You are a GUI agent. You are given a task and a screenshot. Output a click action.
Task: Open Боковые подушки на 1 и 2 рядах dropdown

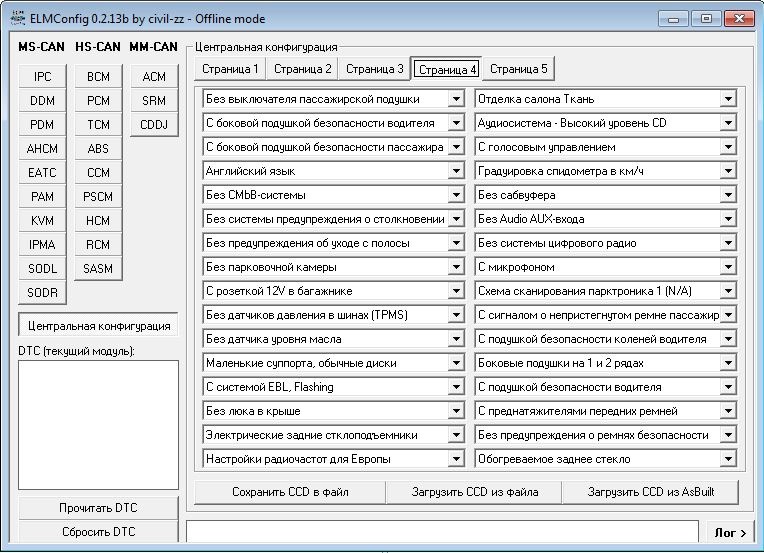[605, 363]
